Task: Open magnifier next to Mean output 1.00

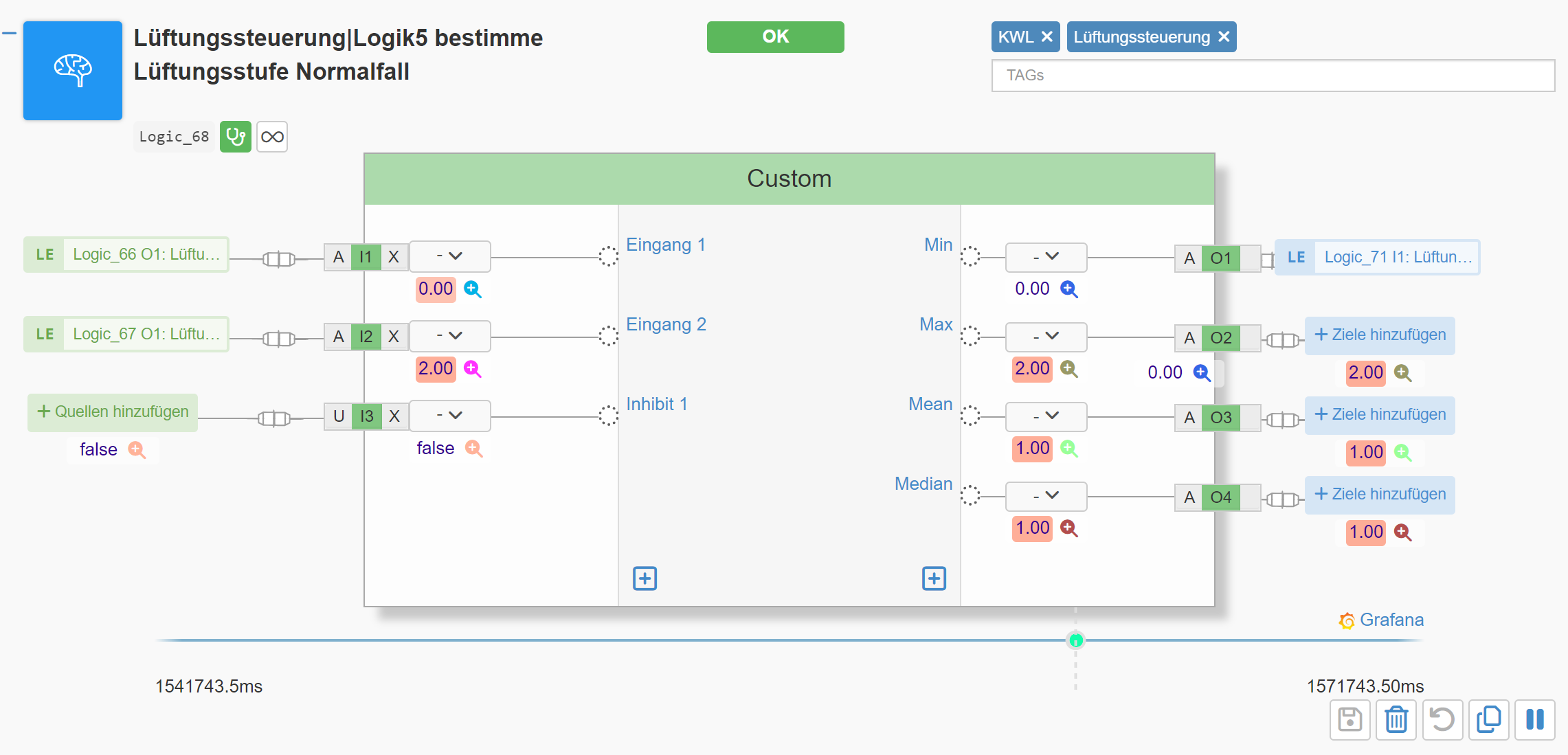Action: 1069,449
